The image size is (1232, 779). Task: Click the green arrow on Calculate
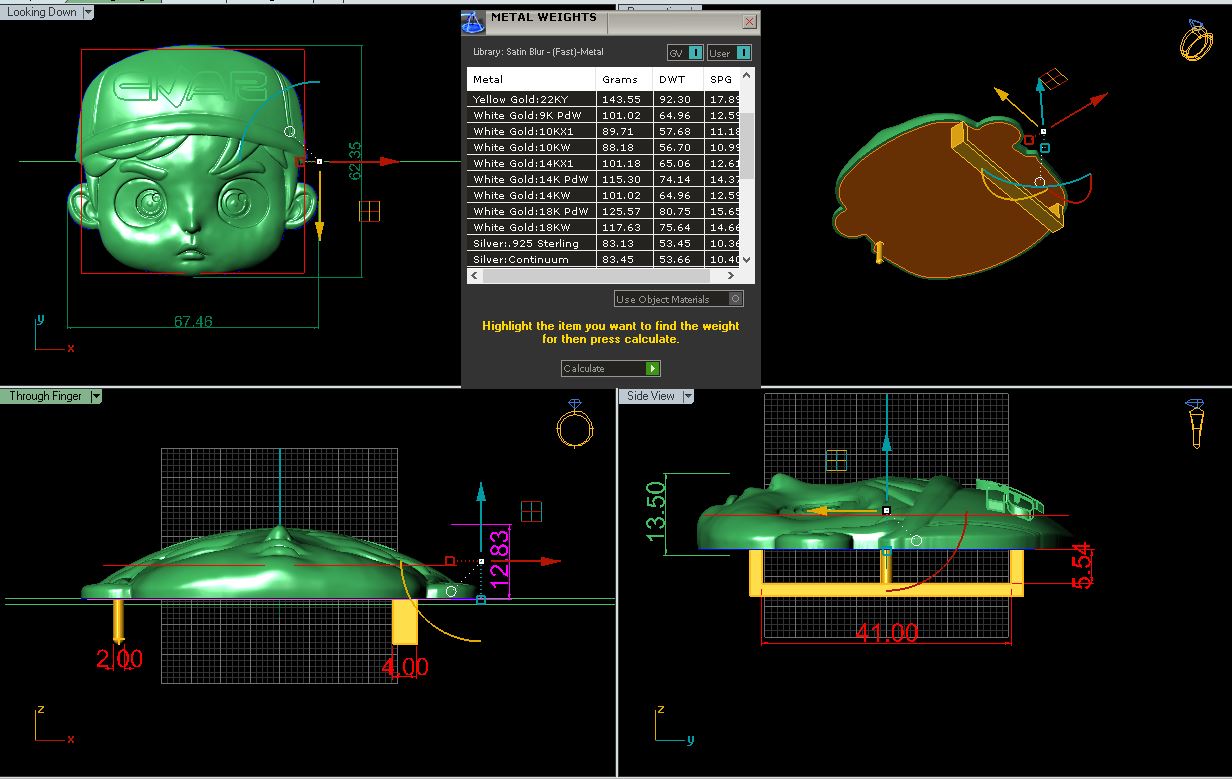[x=652, y=369]
